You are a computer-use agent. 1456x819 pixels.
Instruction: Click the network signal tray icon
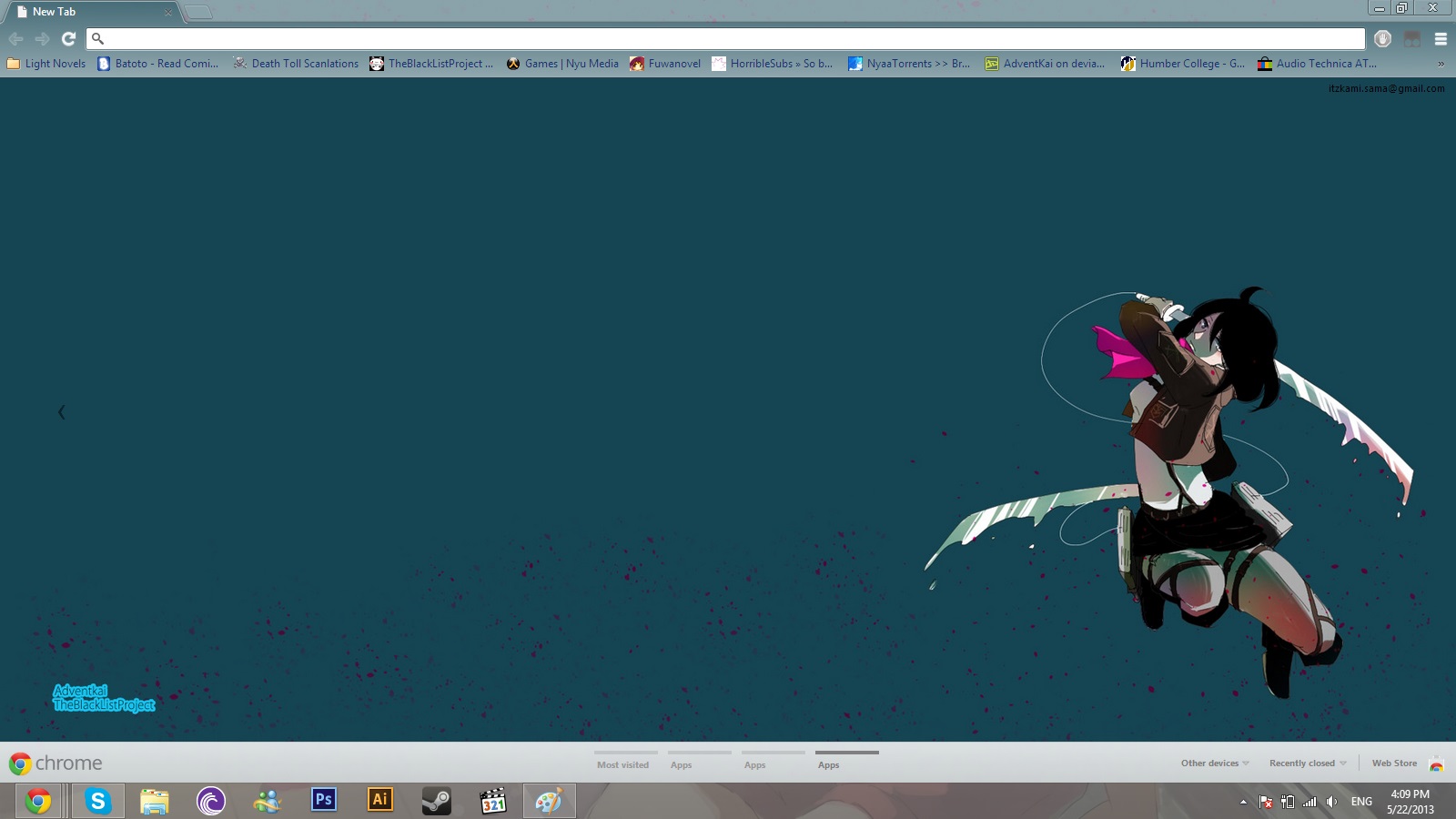pyautogui.click(x=1309, y=802)
